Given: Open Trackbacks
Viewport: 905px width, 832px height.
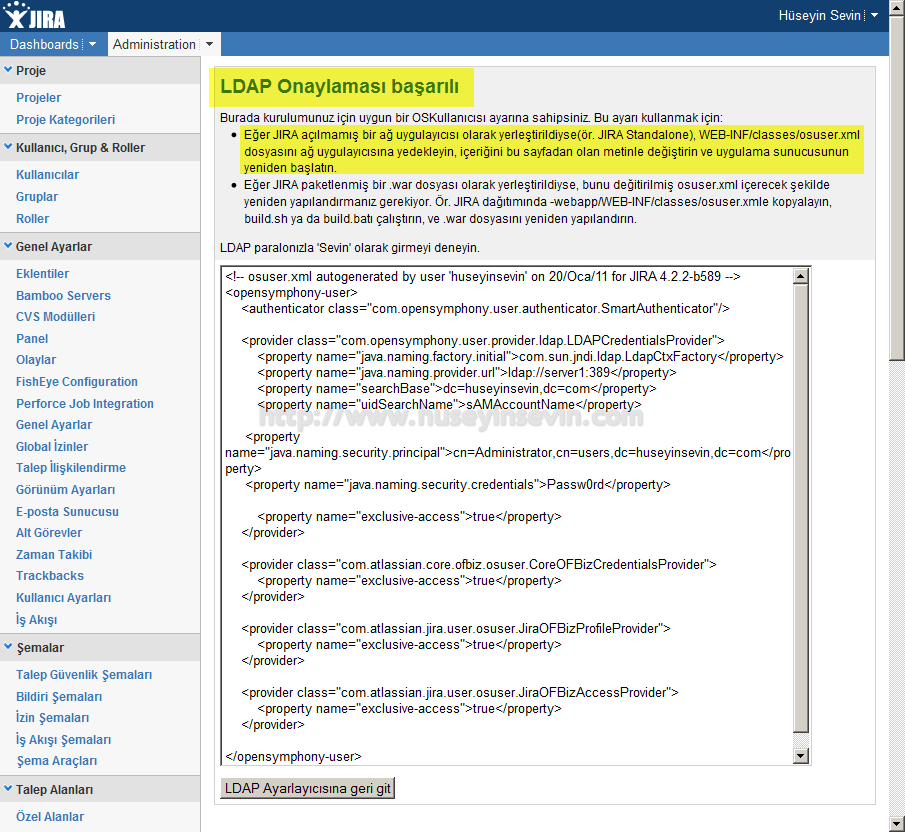Looking at the screenshot, I should 50,575.
